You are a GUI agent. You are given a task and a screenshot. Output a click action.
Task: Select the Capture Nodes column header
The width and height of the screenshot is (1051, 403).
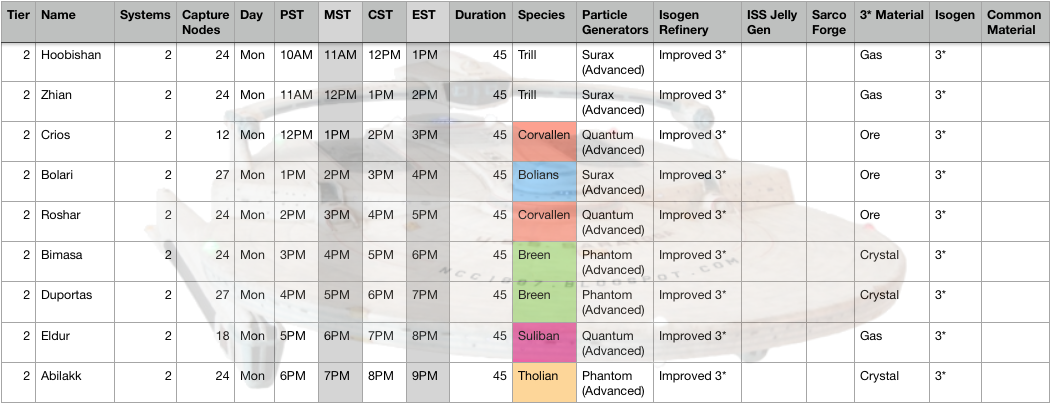(x=206, y=22)
